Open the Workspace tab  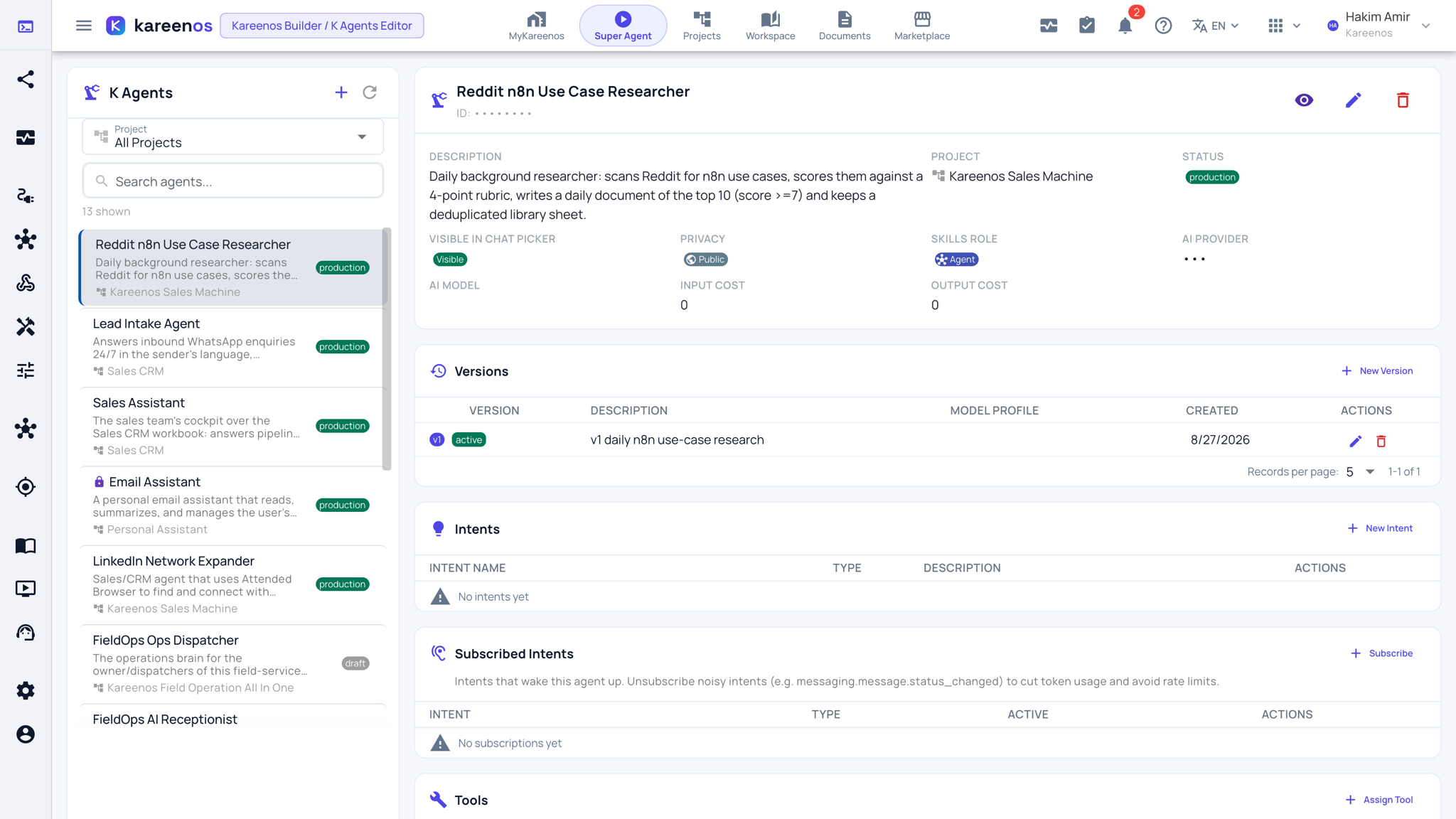tap(770, 26)
